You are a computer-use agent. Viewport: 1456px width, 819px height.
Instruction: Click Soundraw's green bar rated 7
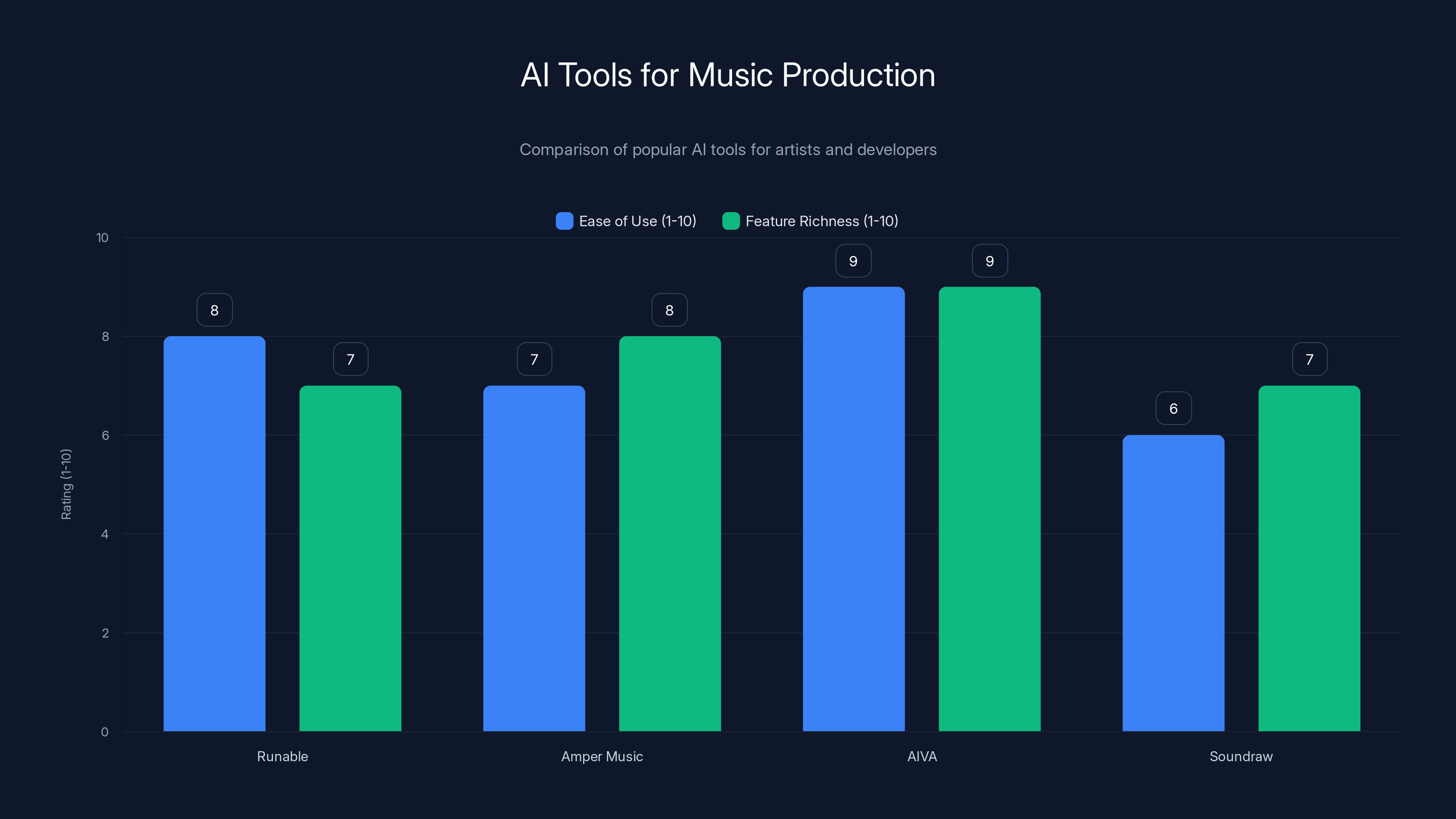click(x=1309, y=560)
